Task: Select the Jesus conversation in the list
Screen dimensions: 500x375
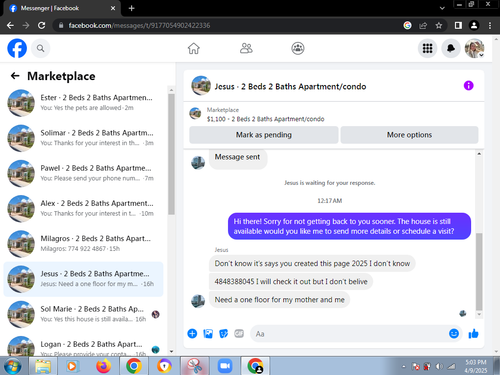Action: tap(83, 279)
